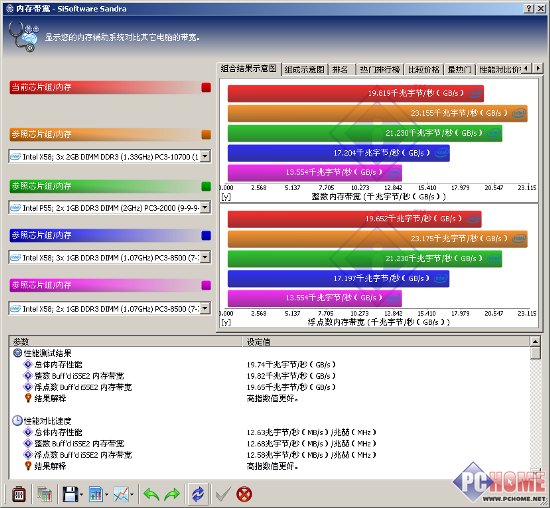Click the bar chart report icon
The image size is (550, 508).
tap(95, 494)
